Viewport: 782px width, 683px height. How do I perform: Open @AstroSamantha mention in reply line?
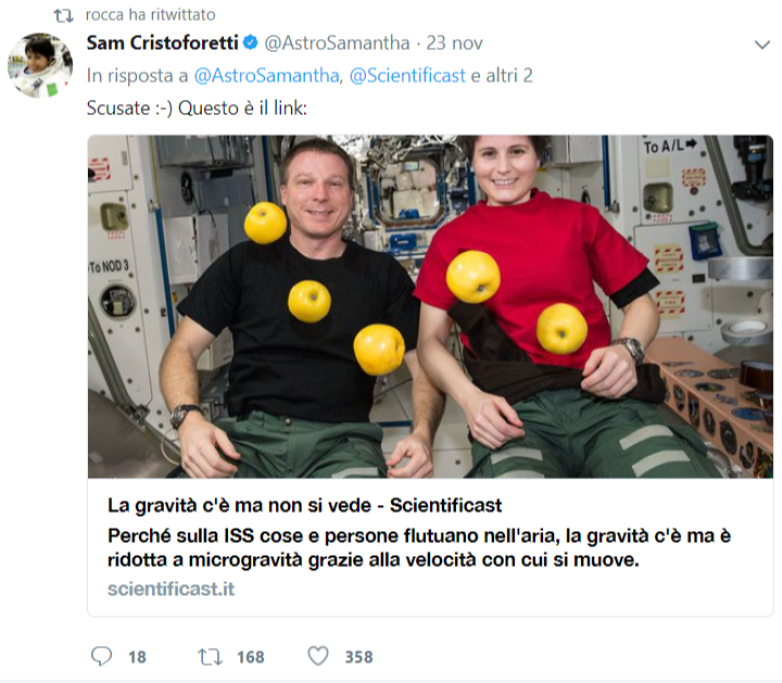[x=268, y=76]
